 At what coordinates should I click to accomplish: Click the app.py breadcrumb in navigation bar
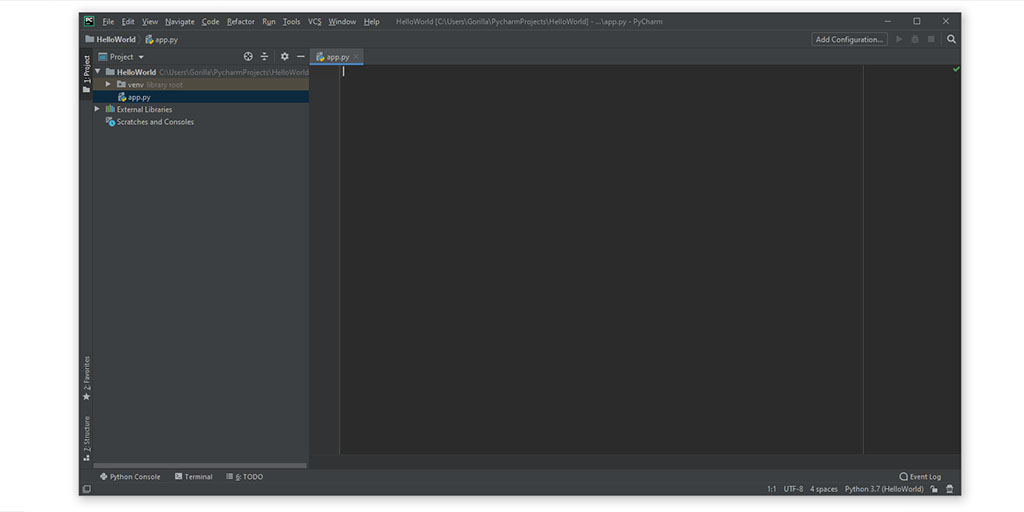click(161, 39)
